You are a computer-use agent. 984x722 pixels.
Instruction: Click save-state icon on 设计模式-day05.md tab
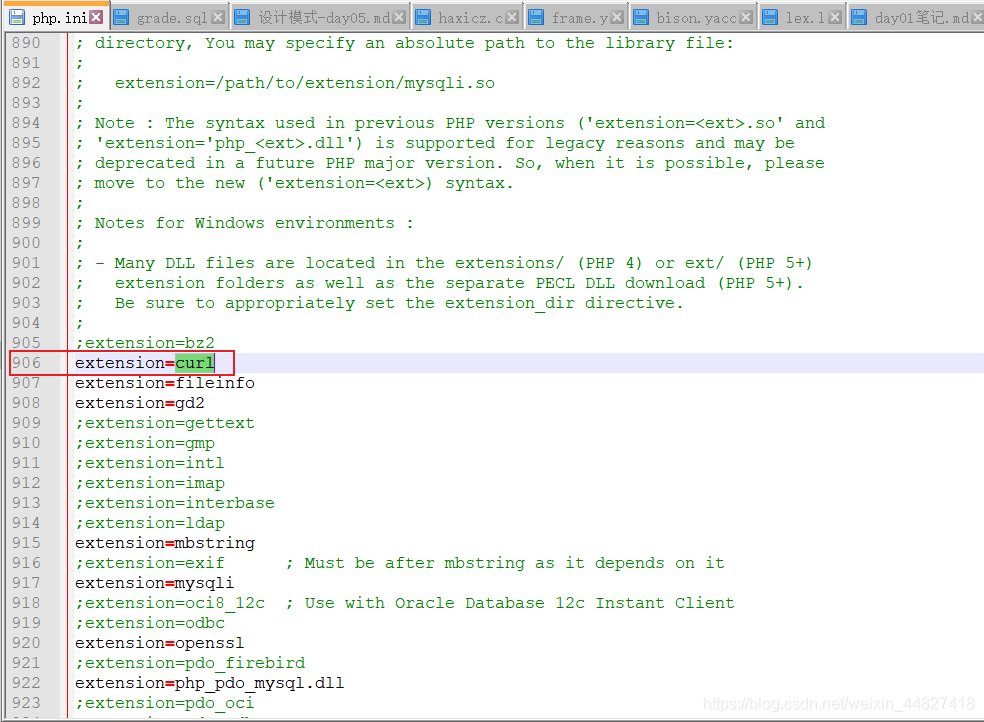point(242,17)
